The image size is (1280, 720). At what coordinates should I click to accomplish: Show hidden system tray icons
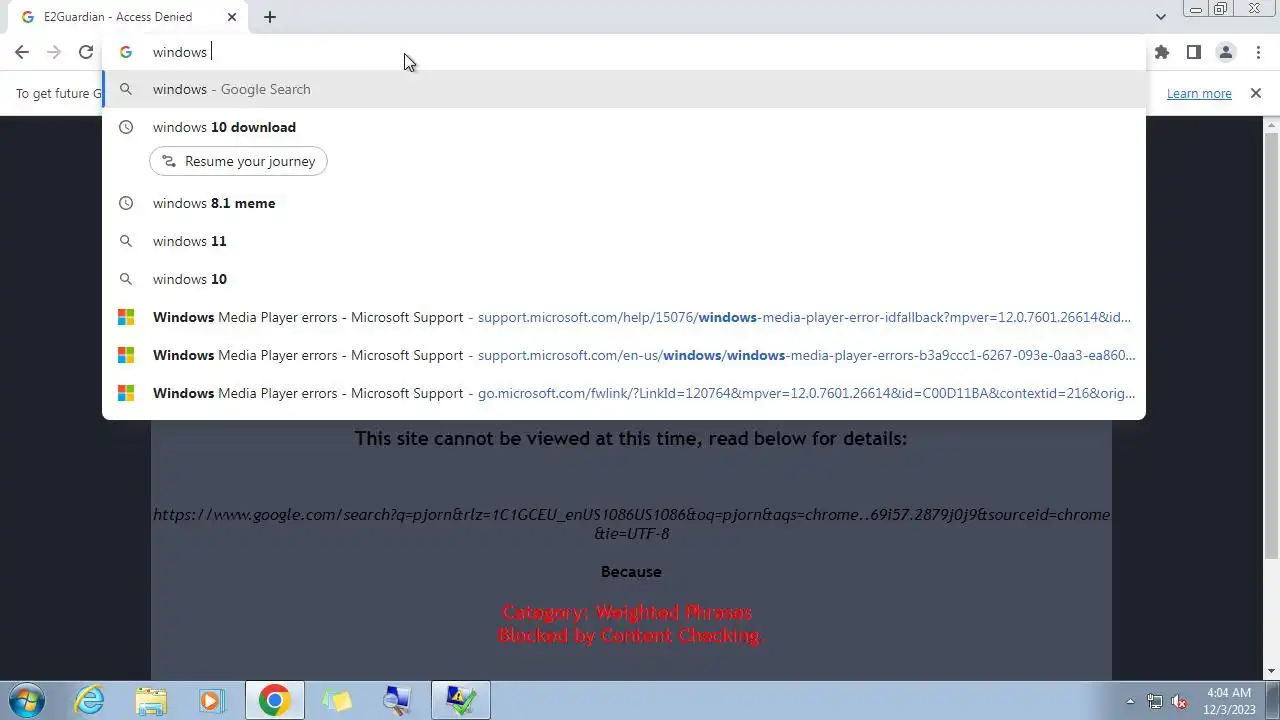point(1130,701)
